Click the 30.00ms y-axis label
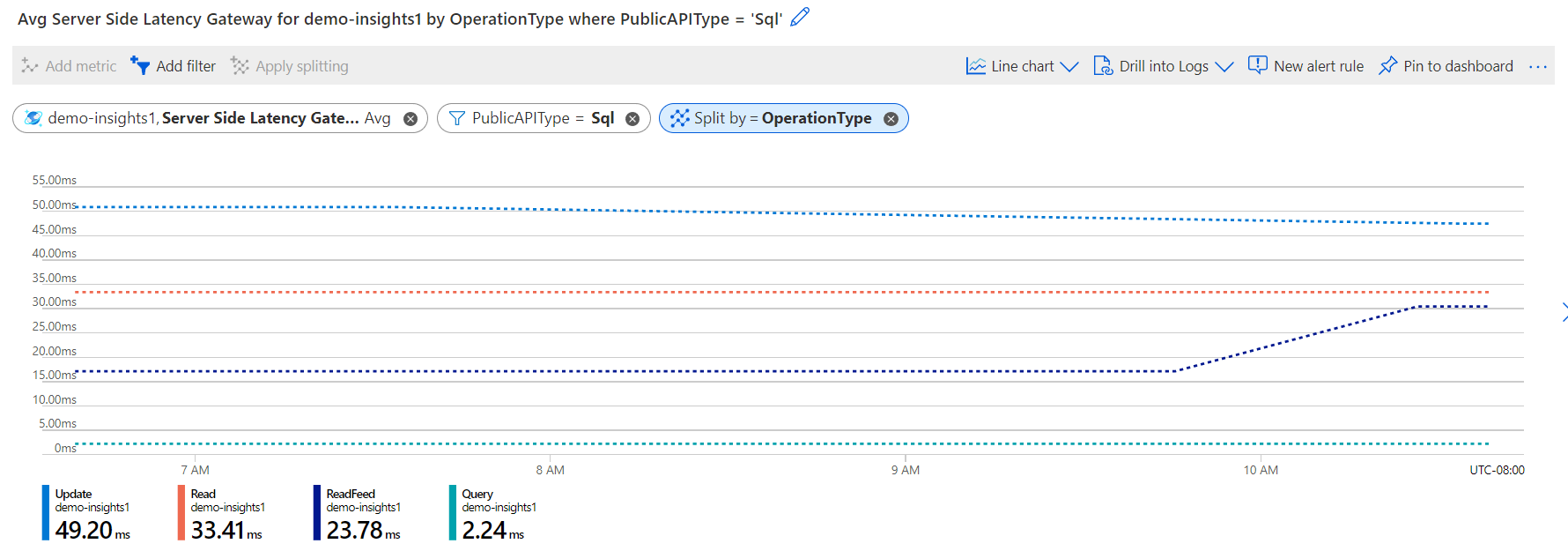 tap(55, 302)
